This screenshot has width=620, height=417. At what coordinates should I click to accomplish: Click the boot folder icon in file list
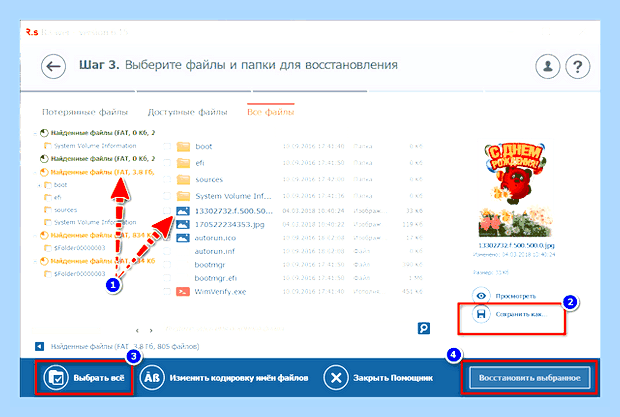point(183,147)
